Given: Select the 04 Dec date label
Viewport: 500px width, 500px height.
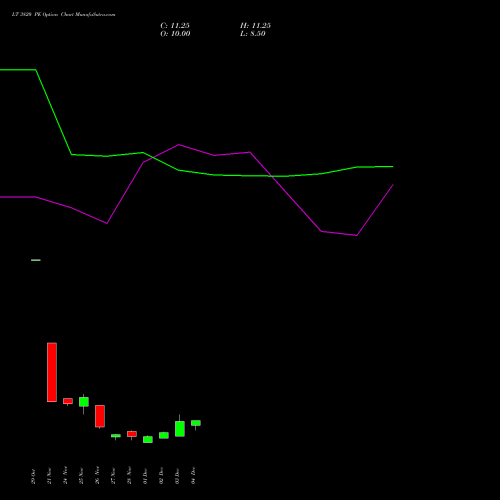Looking at the screenshot, I should point(193,476).
